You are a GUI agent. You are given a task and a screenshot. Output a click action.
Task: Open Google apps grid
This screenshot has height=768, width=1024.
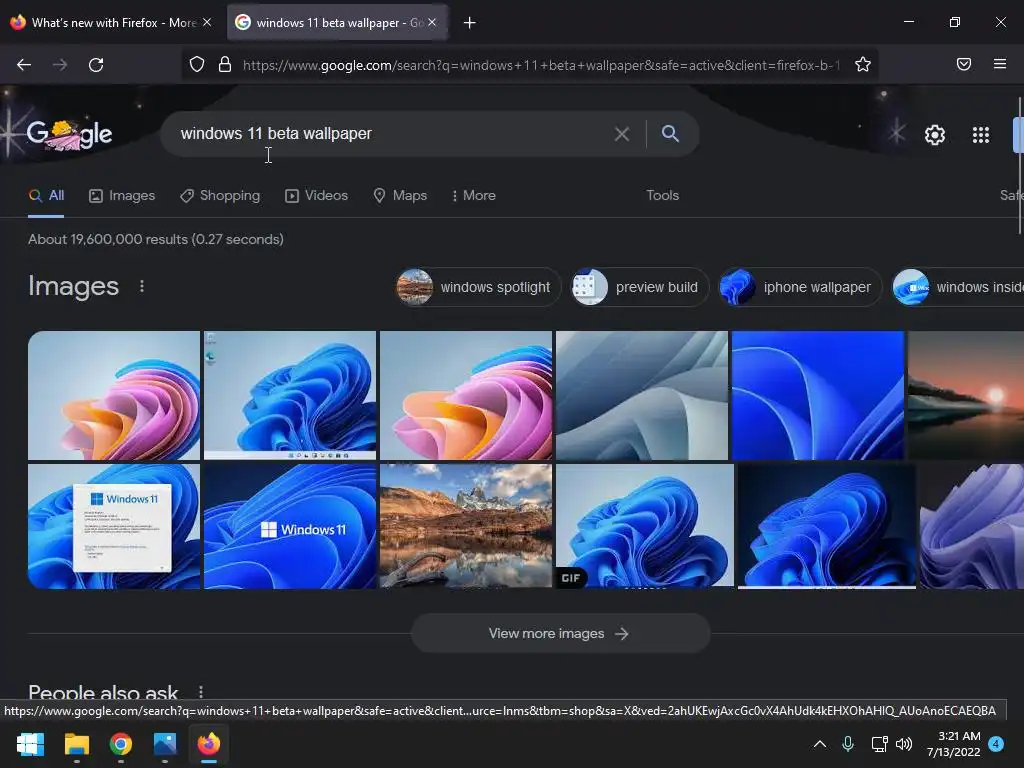(x=981, y=135)
